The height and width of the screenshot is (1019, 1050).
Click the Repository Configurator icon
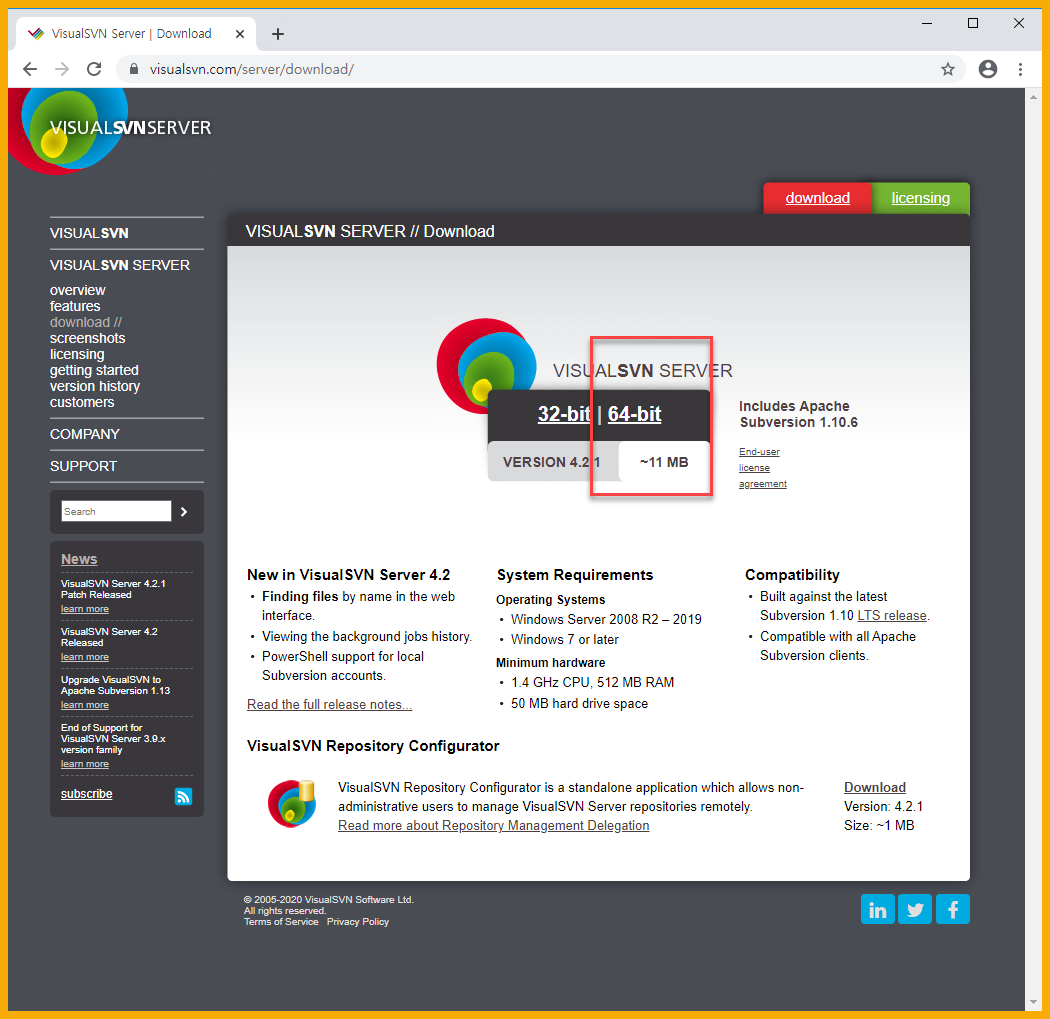point(291,803)
